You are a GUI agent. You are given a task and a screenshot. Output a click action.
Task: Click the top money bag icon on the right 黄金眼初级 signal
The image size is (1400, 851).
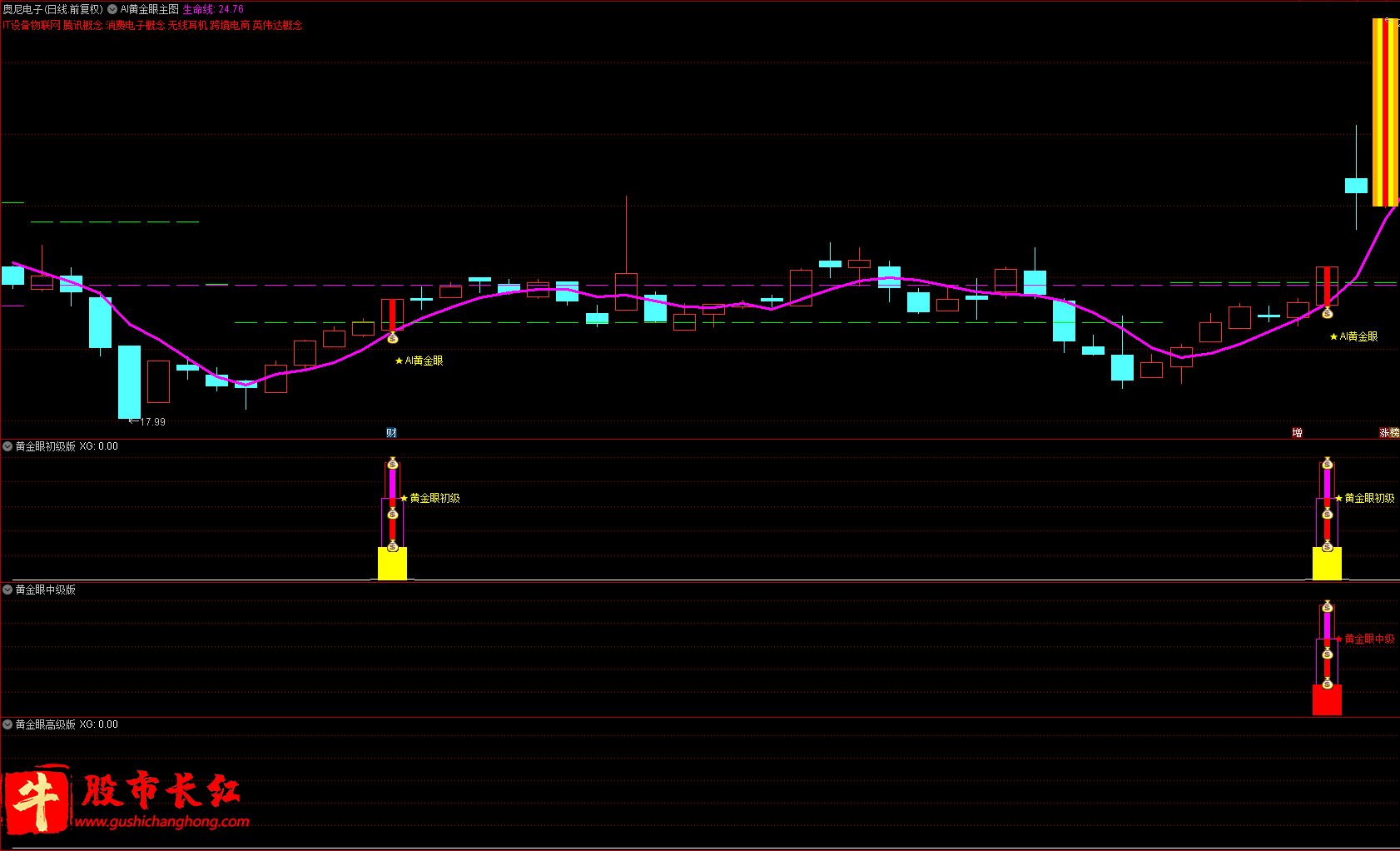click(x=1328, y=463)
